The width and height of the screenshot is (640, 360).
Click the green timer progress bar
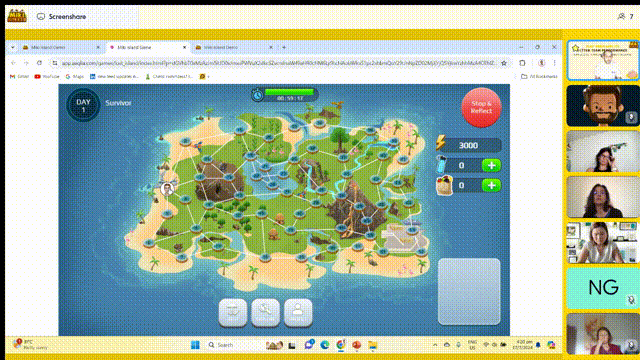pyautogui.click(x=289, y=92)
